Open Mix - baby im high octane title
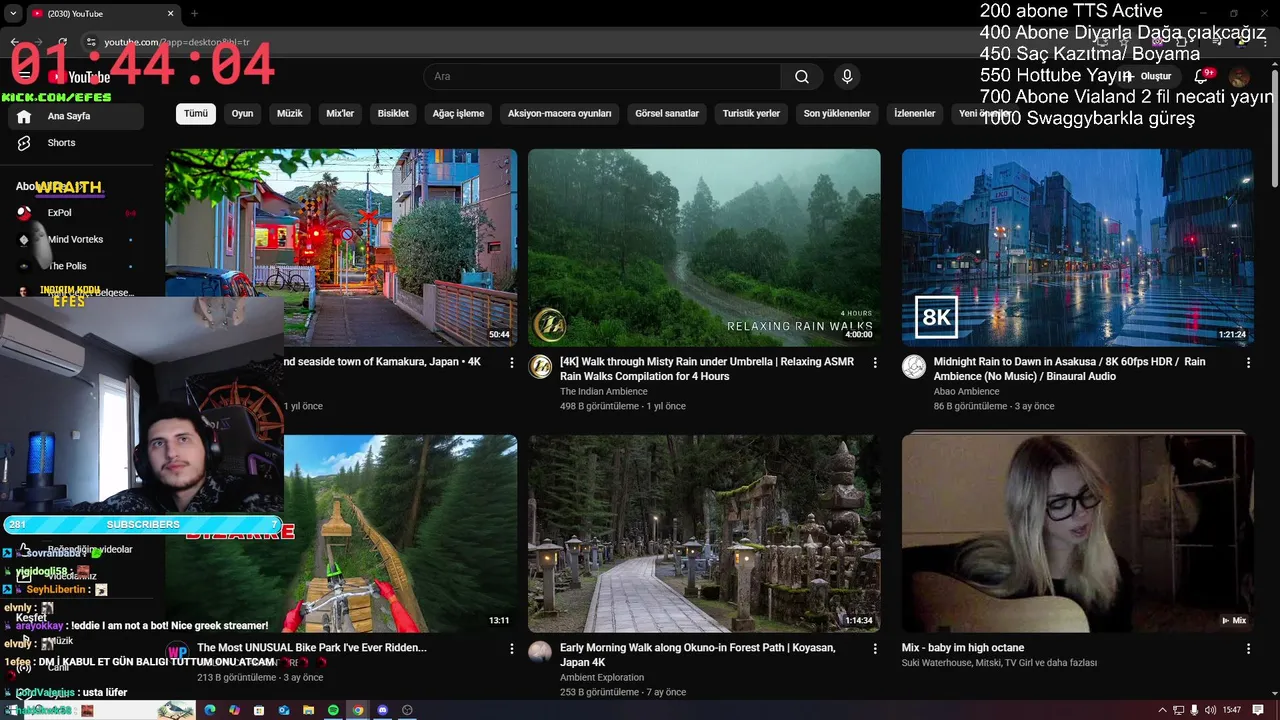This screenshot has width=1280, height=720. coord(962,648)
